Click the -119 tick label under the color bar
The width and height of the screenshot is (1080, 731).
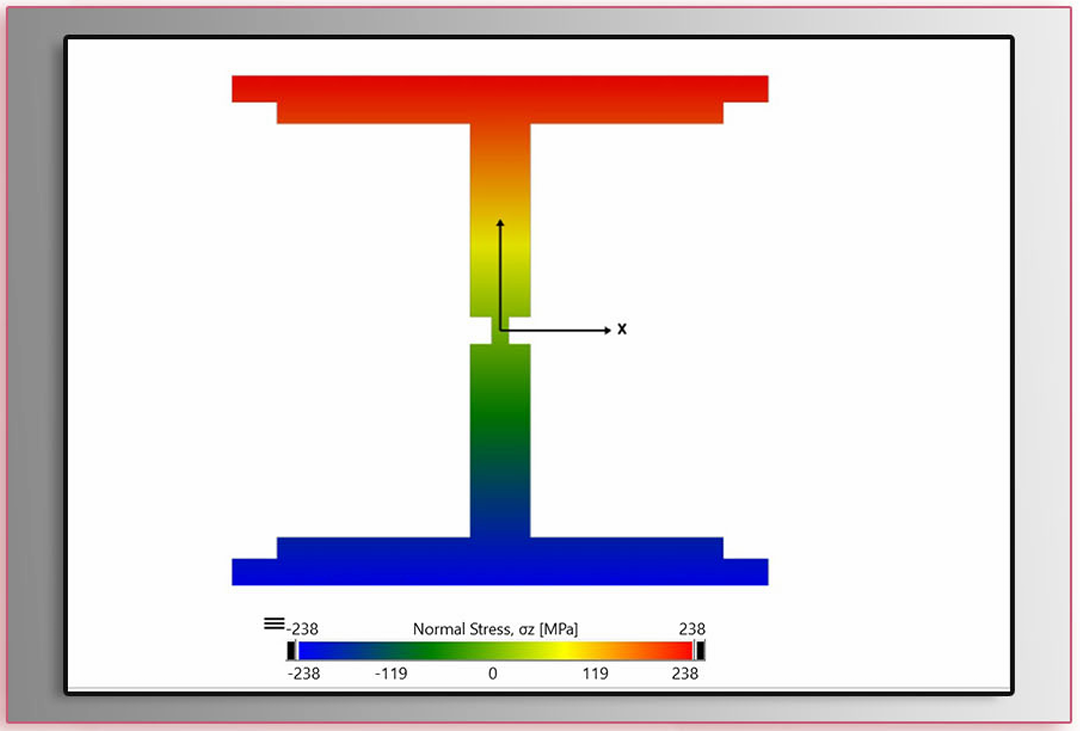tap(391, 673)
